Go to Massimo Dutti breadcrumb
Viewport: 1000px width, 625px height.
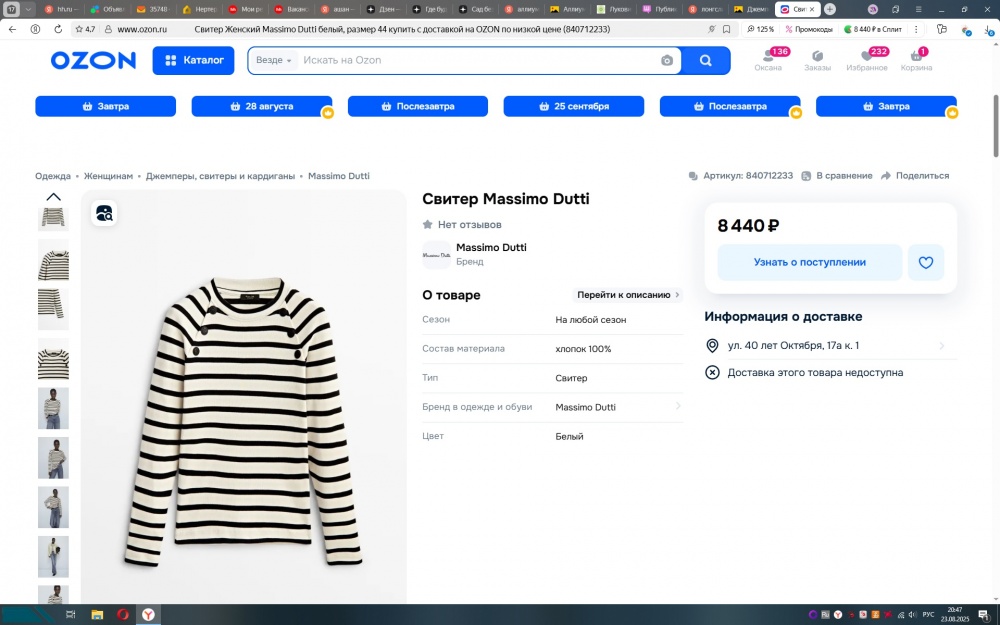coord(339,176)
